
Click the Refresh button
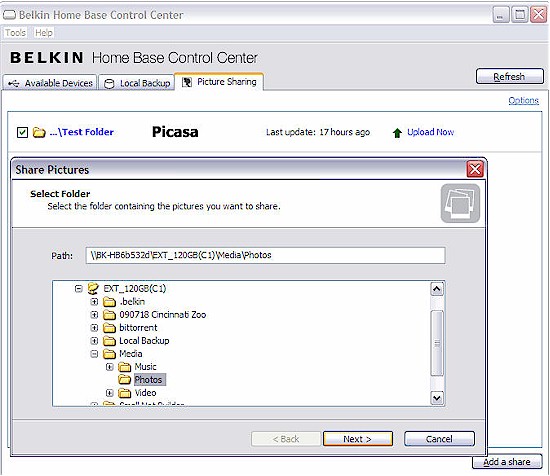pos(510,76)
